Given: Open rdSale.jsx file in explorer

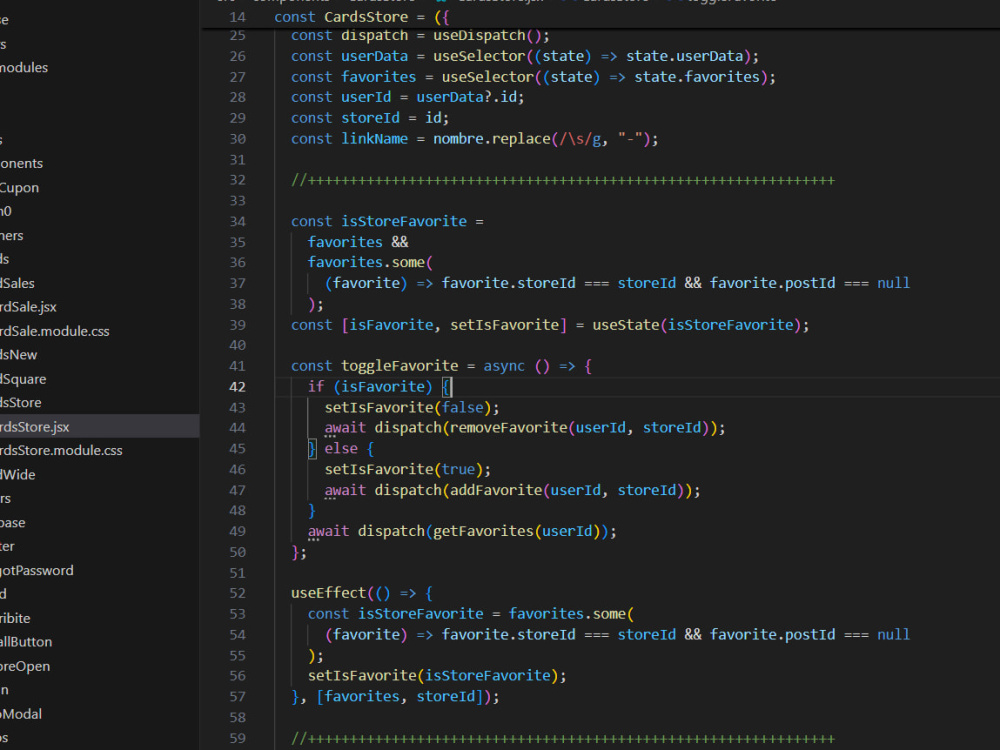Looking at the screenshot, I should [x=28, y=307].
